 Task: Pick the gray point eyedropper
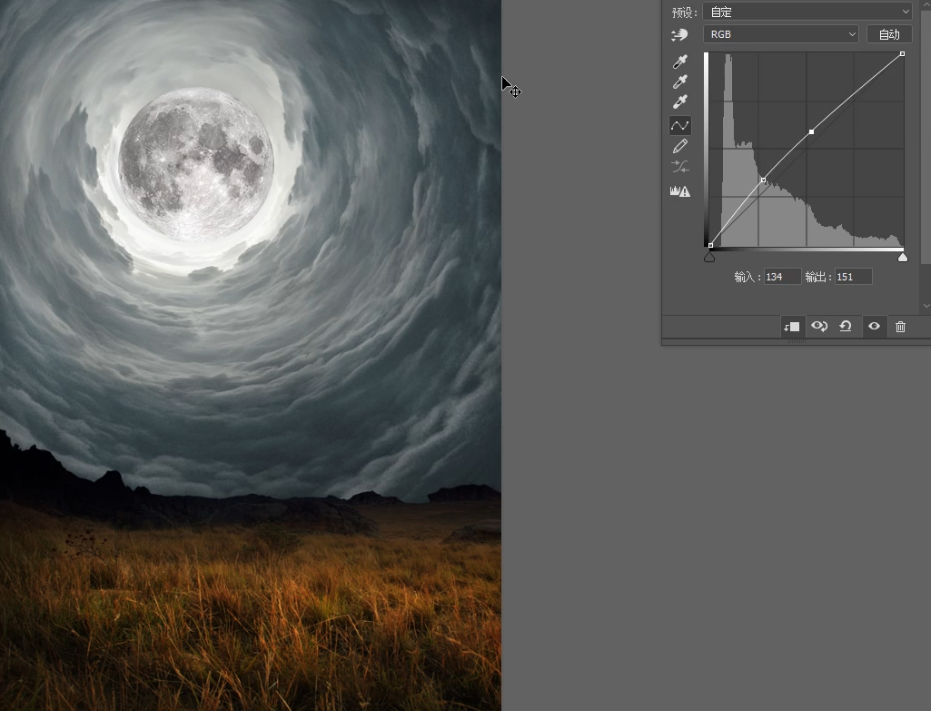point(680,82)
